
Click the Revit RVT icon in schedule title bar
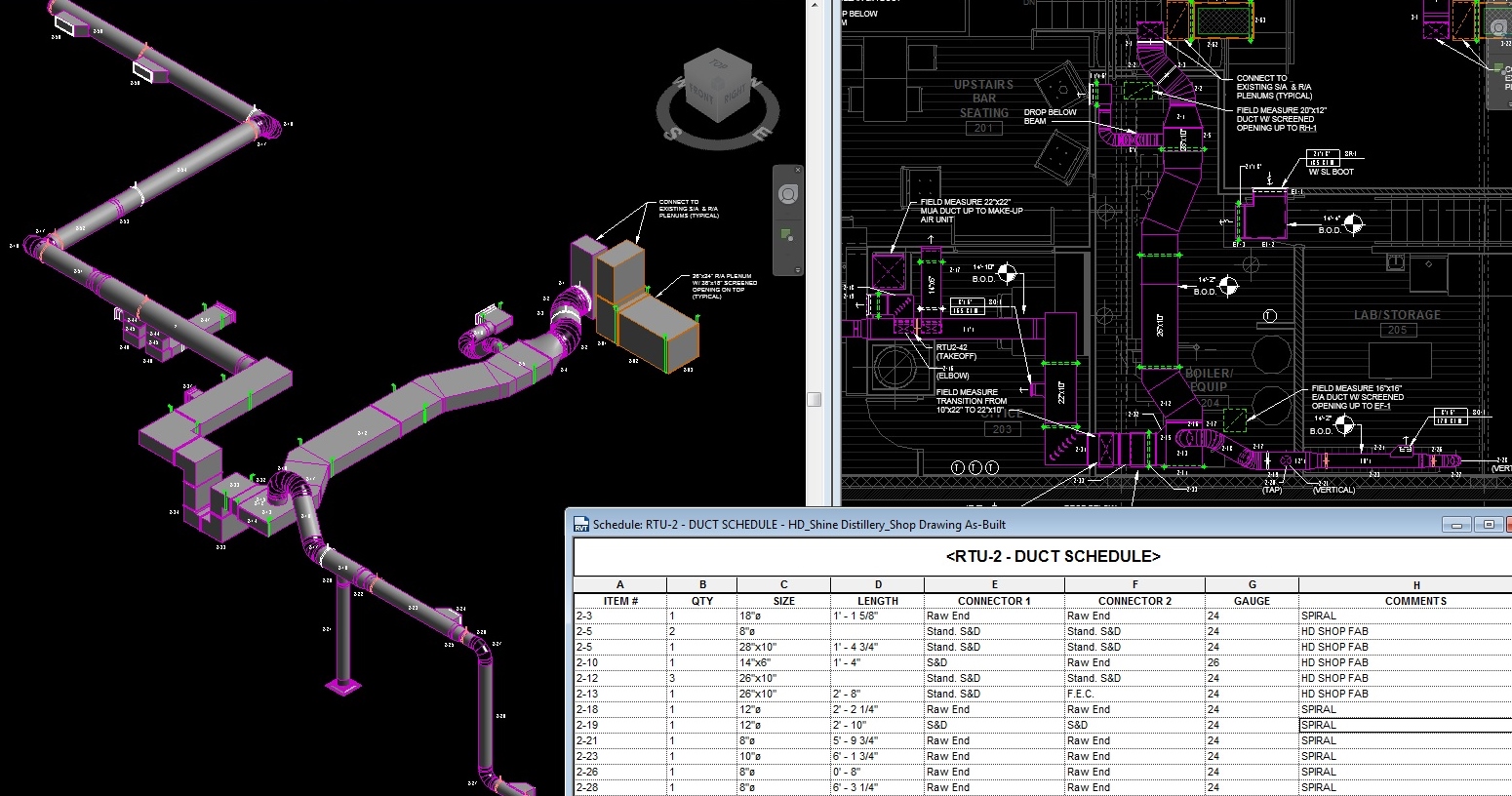[x=581, y=524]
